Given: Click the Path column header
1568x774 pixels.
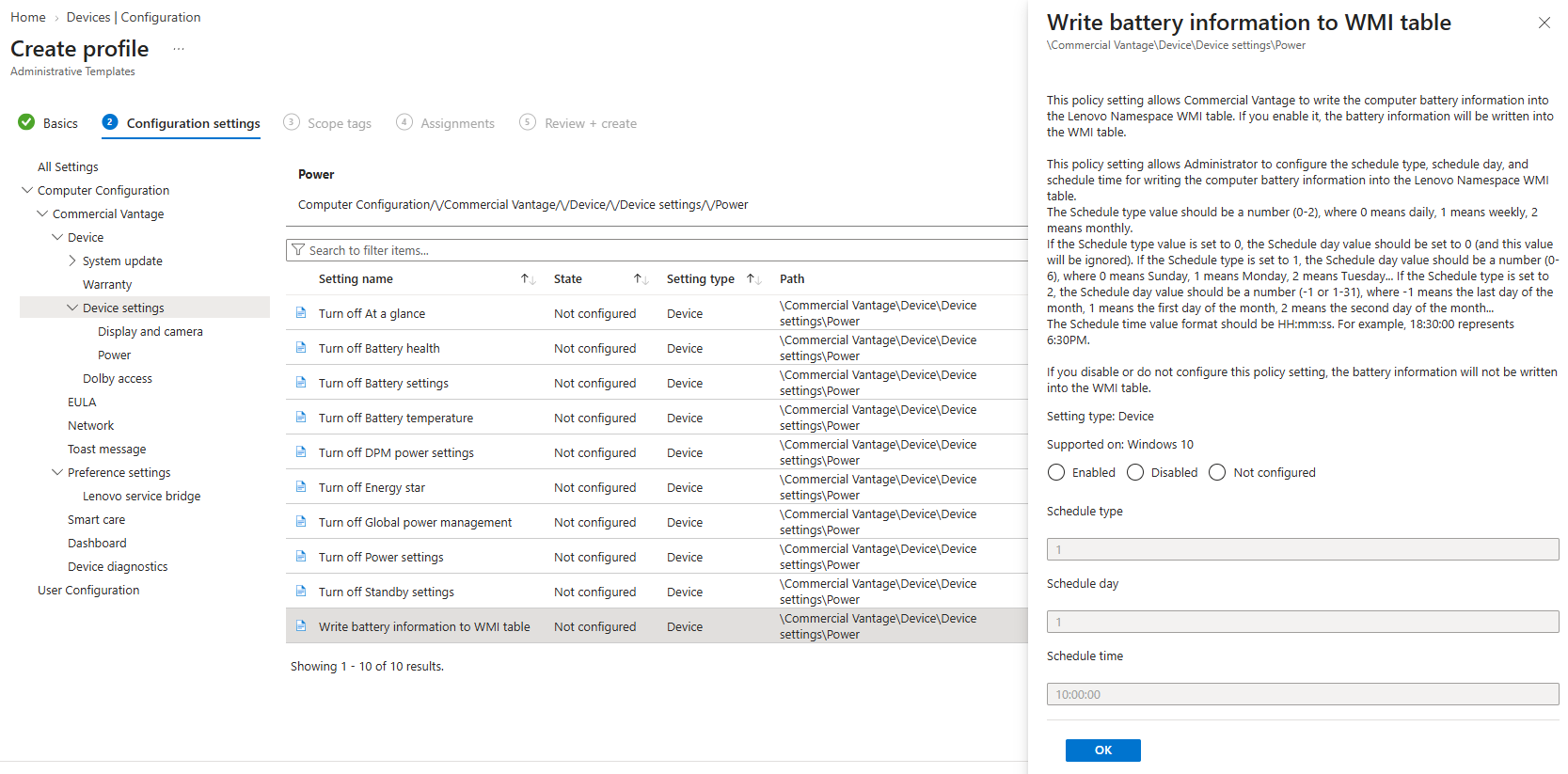Looking at the screenshot, I should pyautogui.click(x=792, y=279).
